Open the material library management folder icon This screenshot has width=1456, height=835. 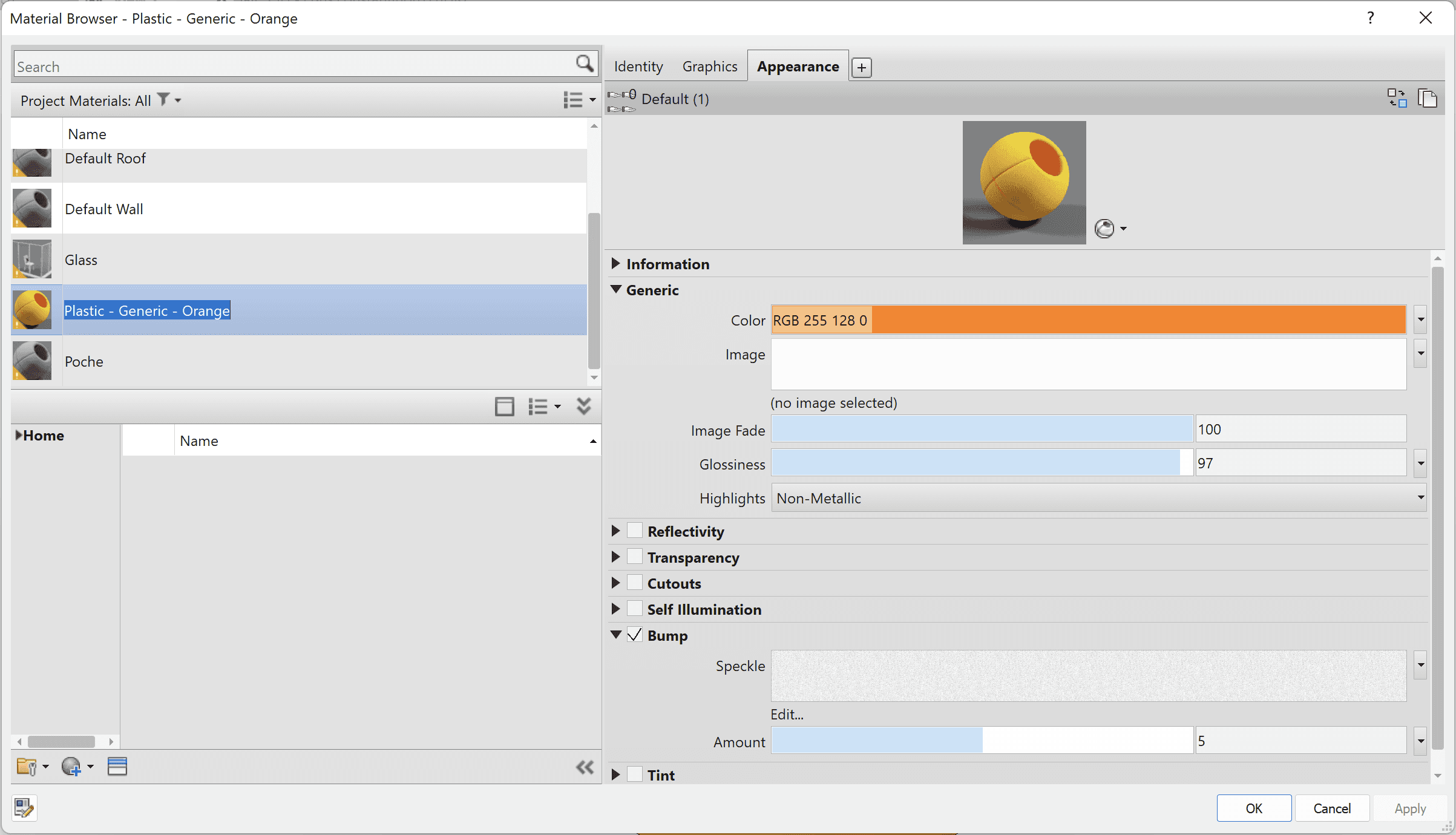pyautogui.click(x=28, y=767)
